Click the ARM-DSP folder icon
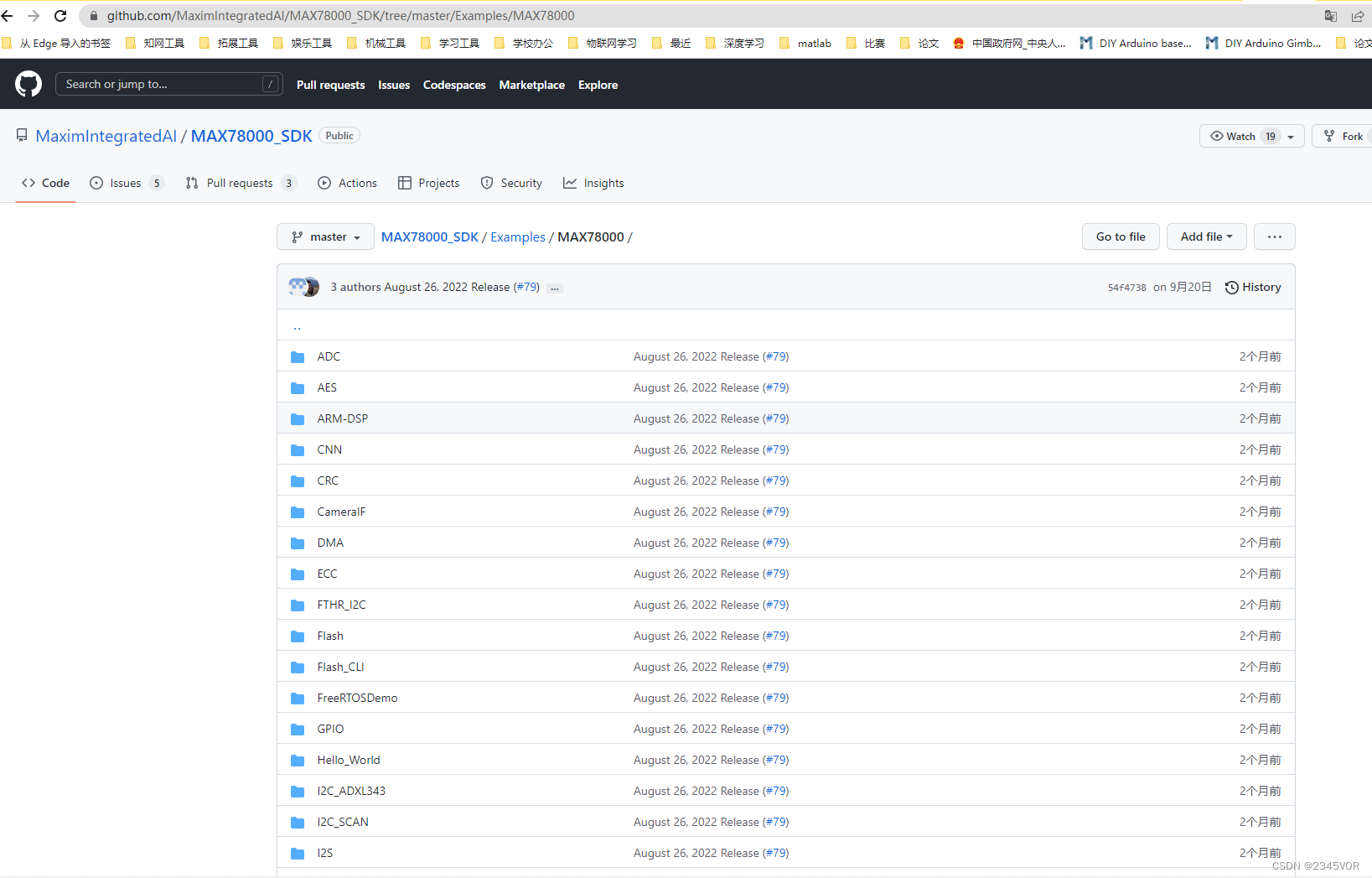This screenshot has height=878, width=1372. pyautogui.click(x=298, y=419)
